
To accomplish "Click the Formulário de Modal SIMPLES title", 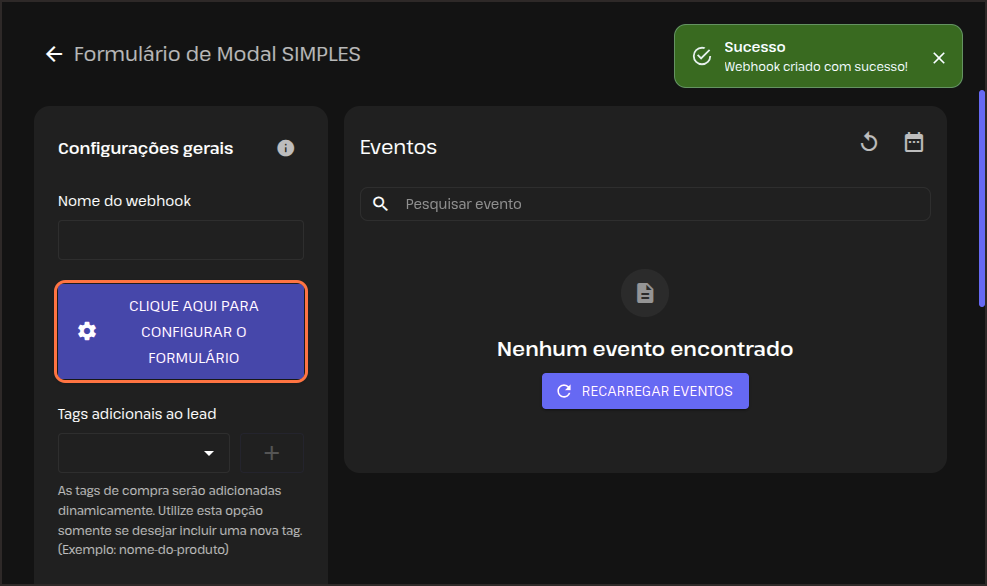I will (x=217, y=54).
